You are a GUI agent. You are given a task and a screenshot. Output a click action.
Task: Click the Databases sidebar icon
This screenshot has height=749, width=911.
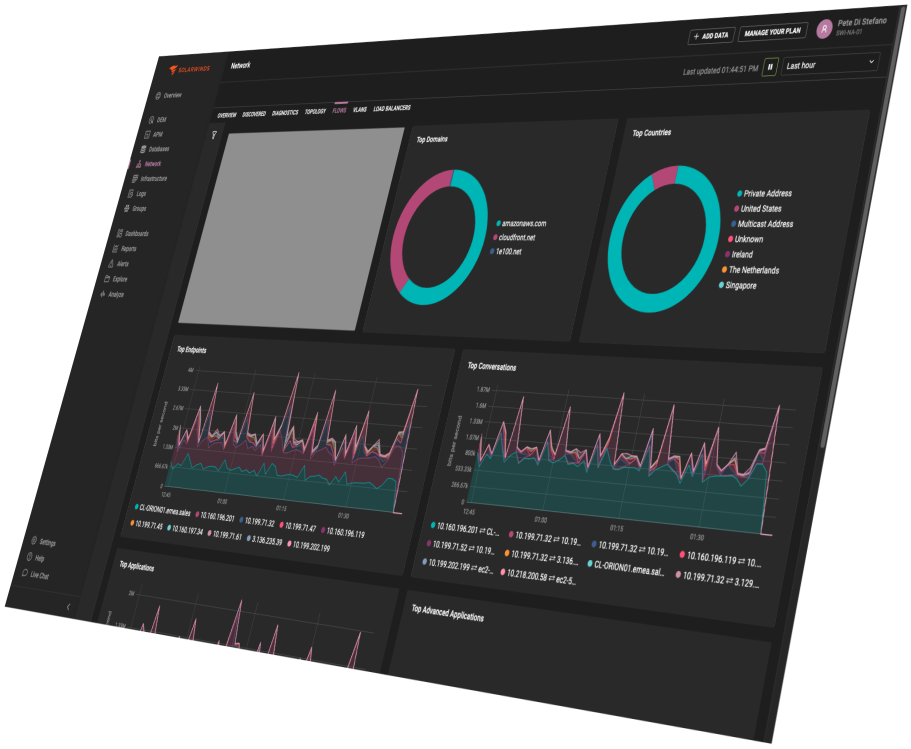(x=144, y=148)
